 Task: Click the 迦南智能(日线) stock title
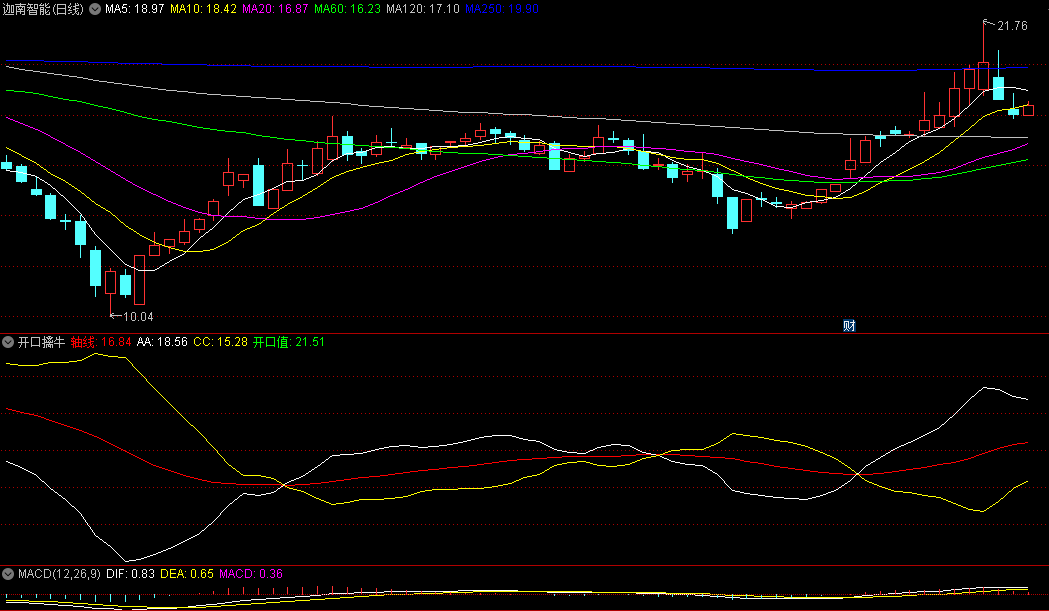[x=43, y=9]
